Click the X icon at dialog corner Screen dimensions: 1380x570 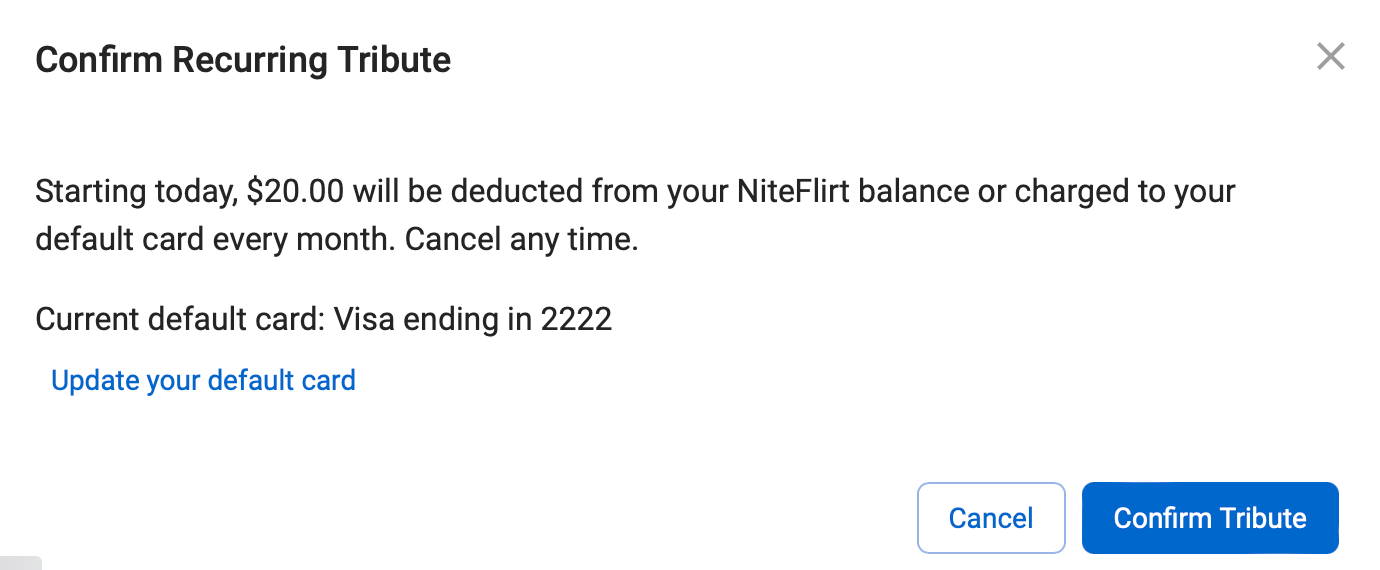[x=1330, y=57]
